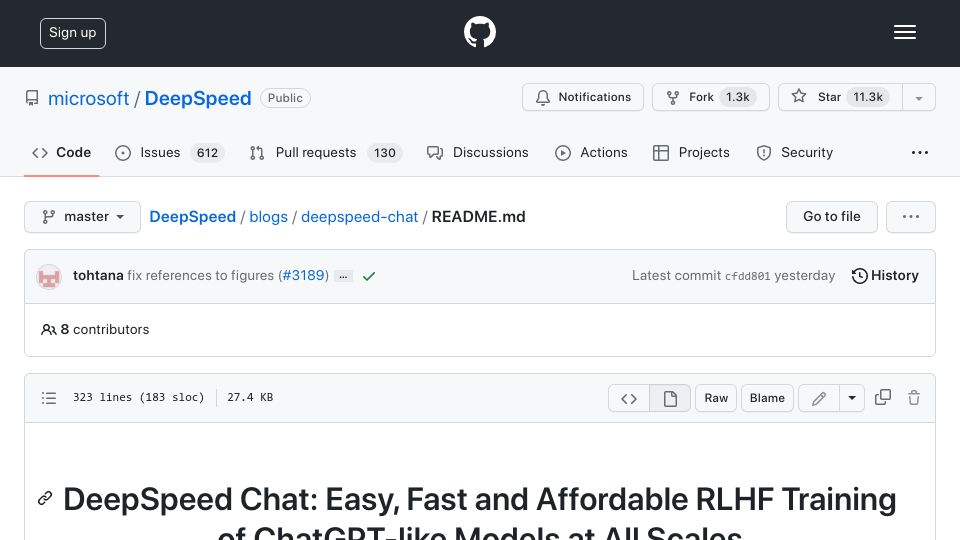This screenshot has width=960, height=540.
Task: Click the green check status icon
Action: [369, 276]
